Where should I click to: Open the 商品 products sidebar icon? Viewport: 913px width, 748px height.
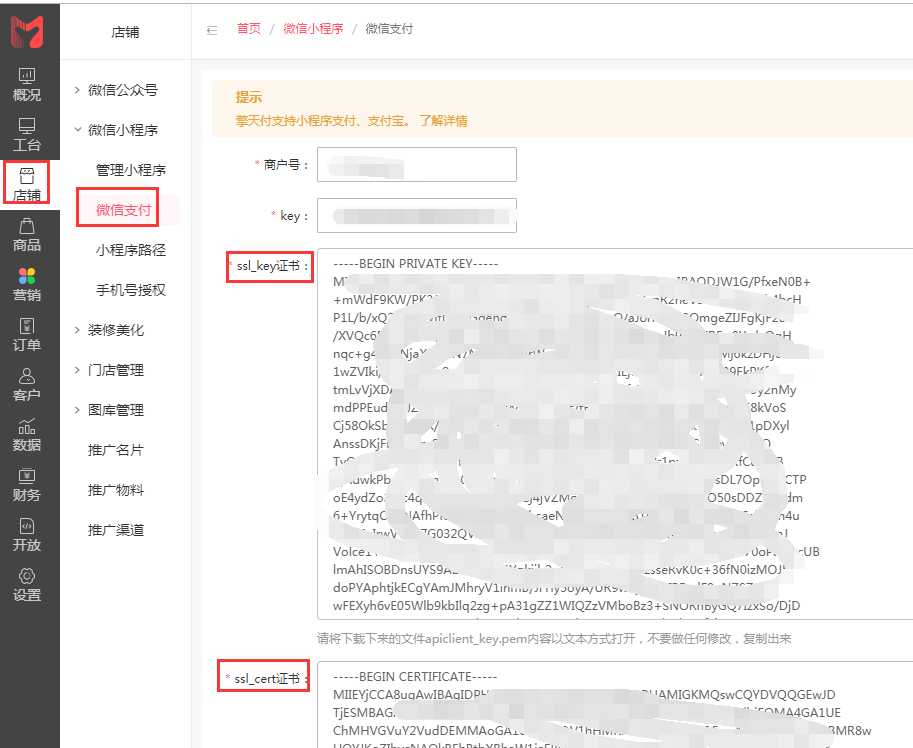coord(27,235)
